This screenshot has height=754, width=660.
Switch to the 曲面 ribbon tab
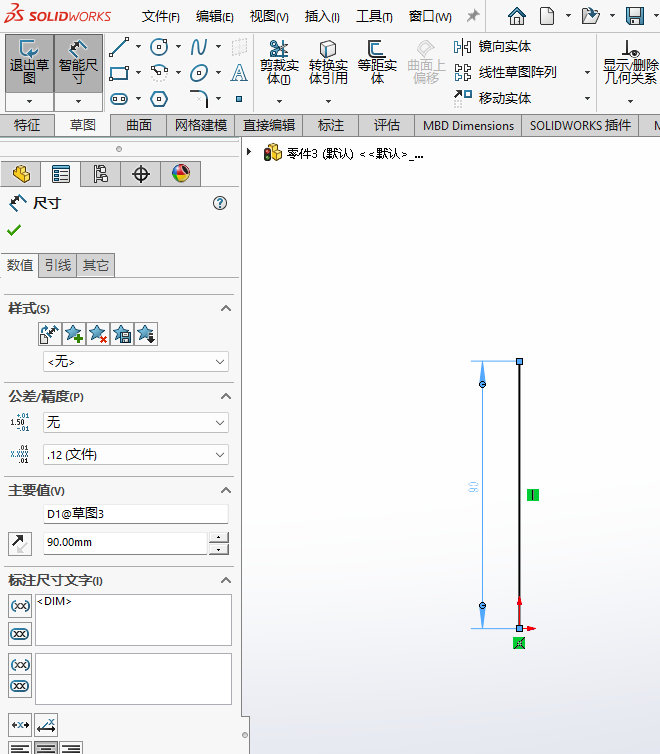[139, 126]
